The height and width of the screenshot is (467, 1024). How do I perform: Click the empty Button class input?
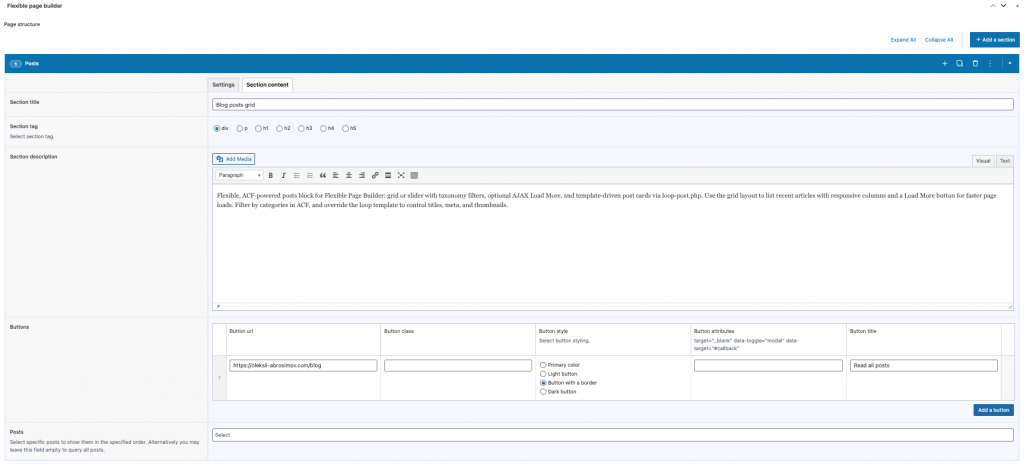pos(458,366)
